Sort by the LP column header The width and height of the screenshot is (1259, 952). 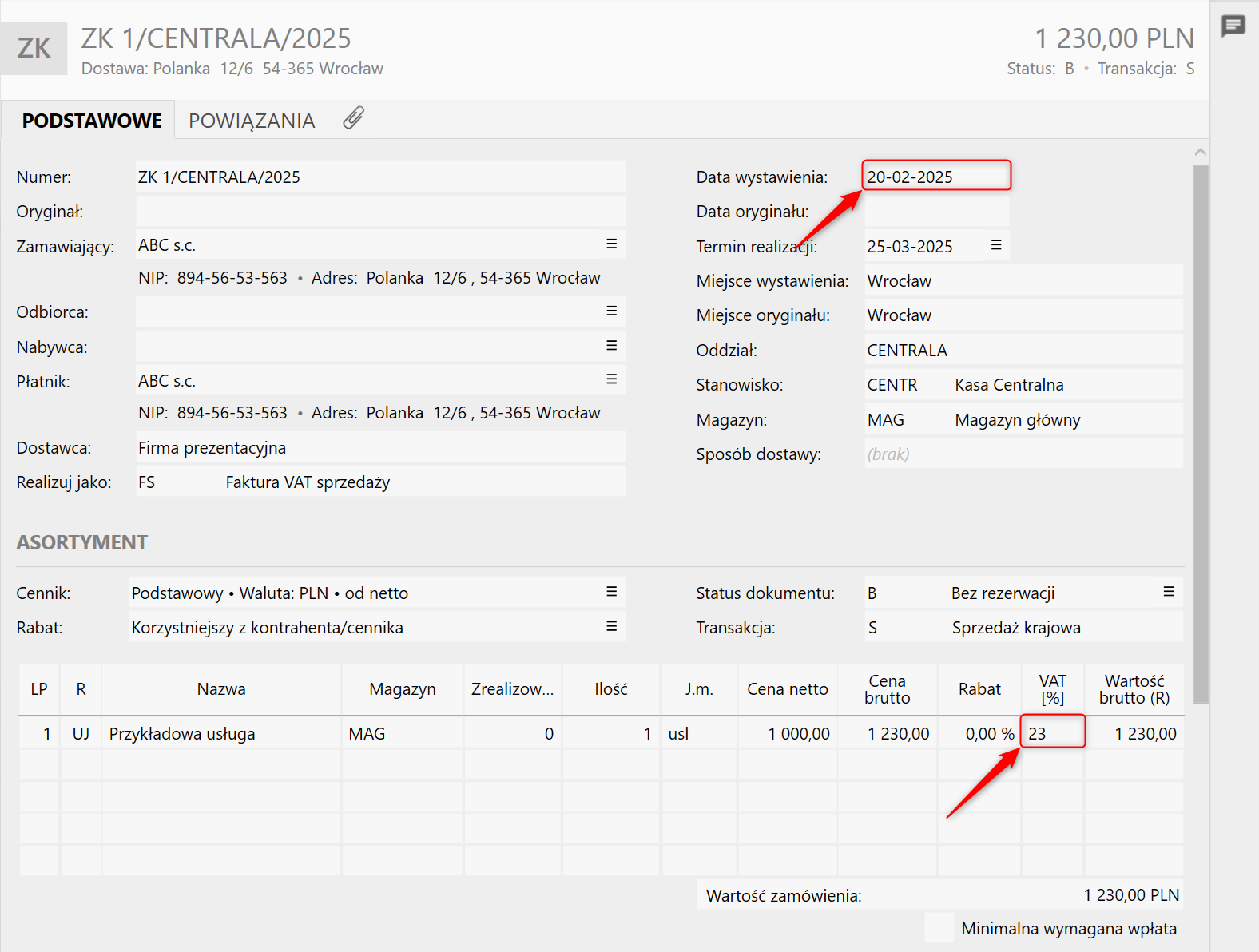click(39, 689)
